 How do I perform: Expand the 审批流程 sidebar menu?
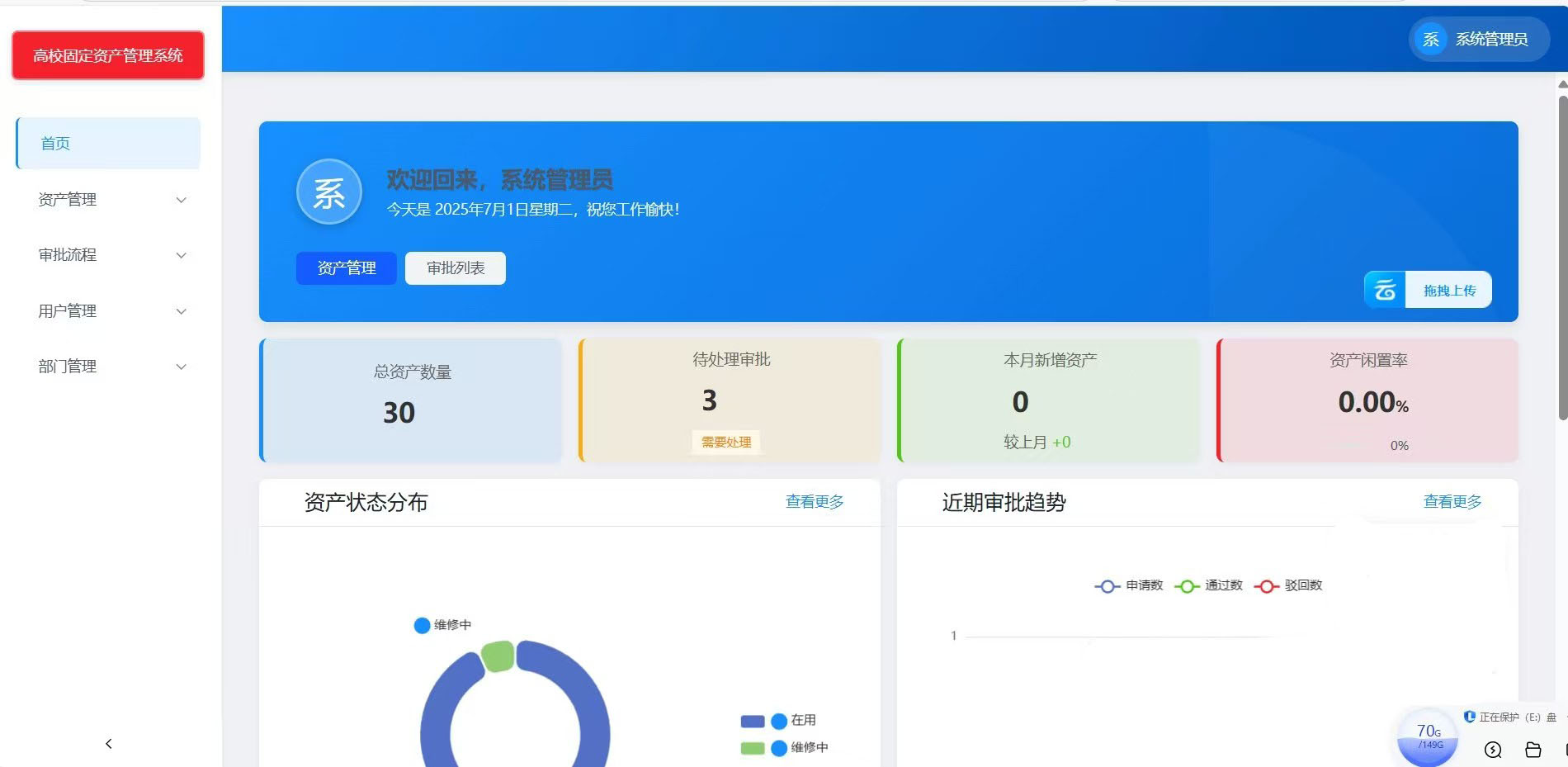111,255
